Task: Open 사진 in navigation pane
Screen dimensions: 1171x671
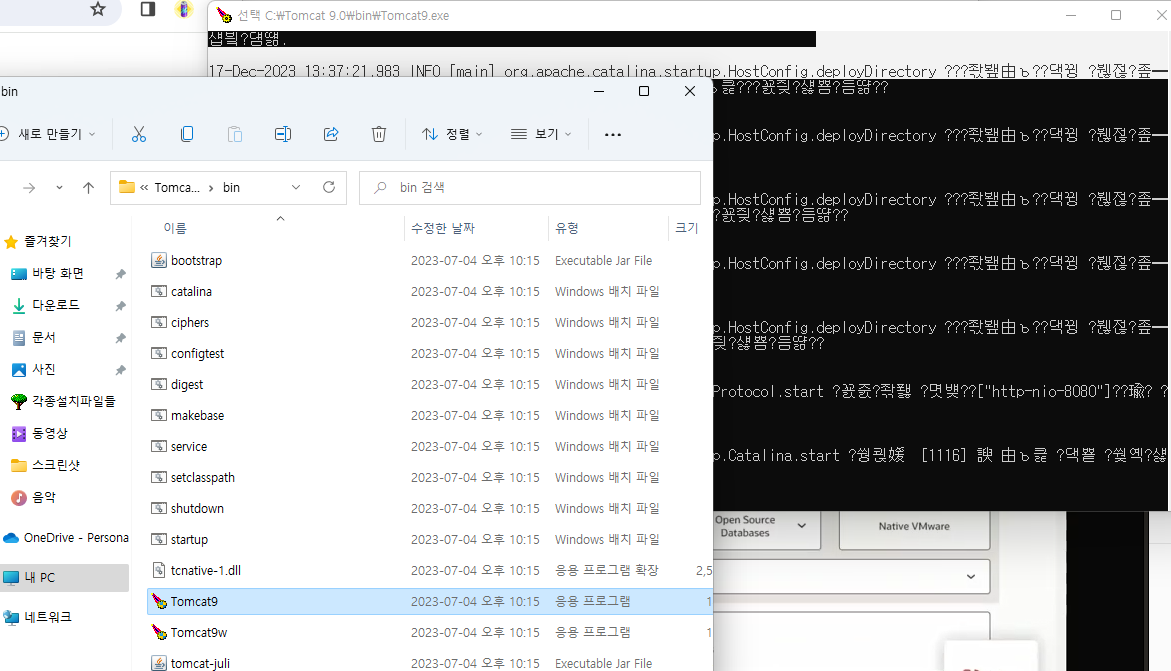Action: (x=43, y=369)
